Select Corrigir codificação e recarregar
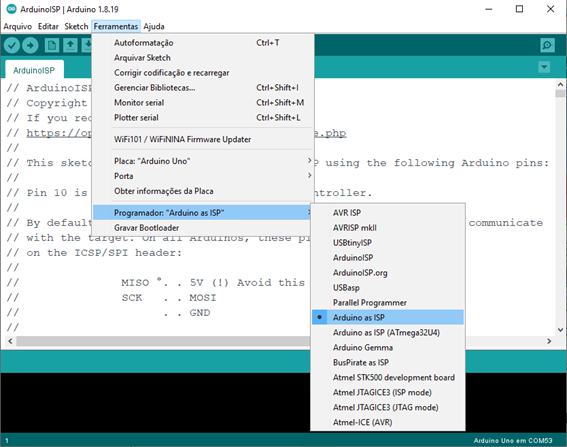This screenshot has width=567, height=447. [x=202, y=73]
